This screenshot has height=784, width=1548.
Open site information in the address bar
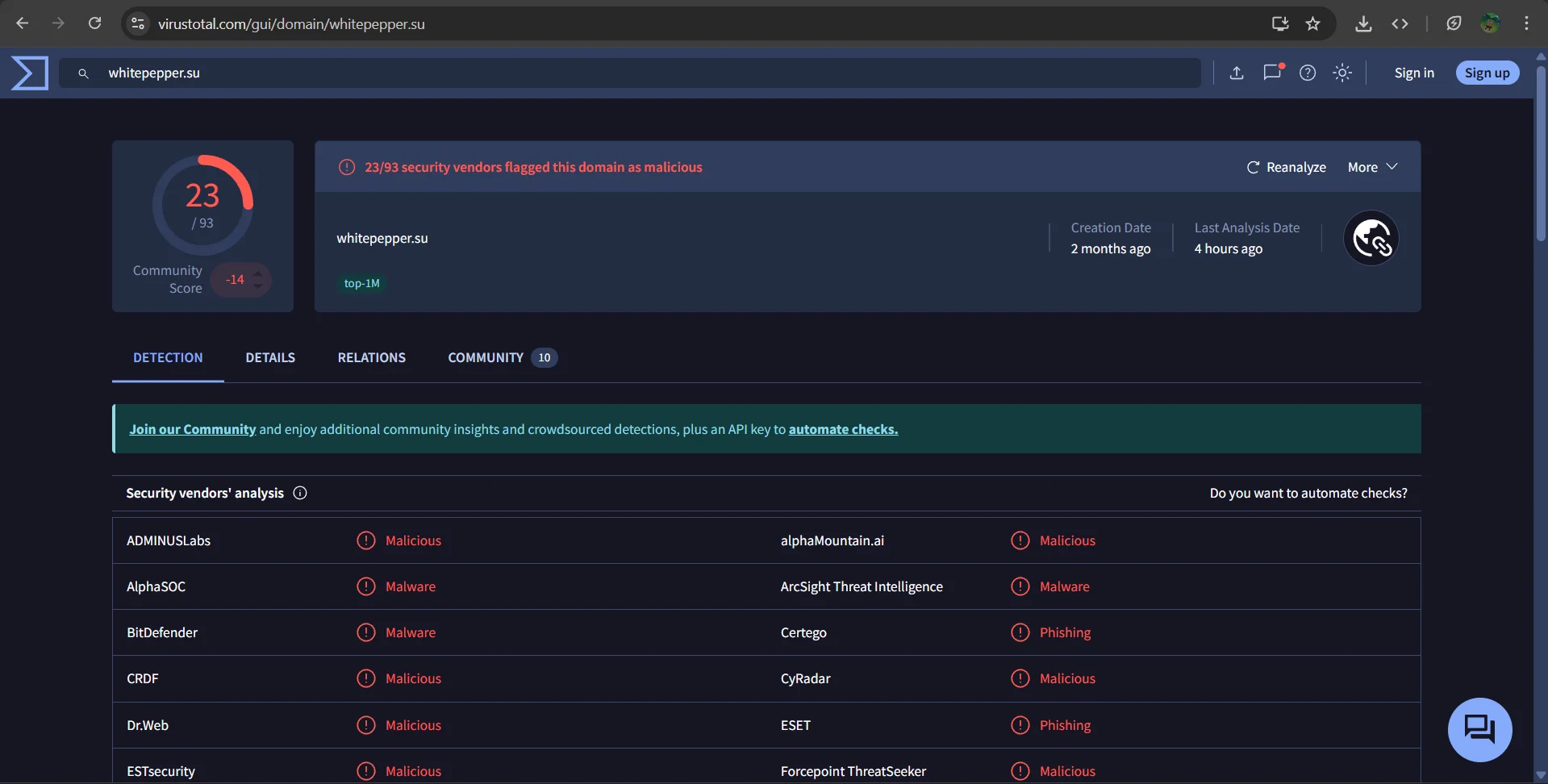[137, 23]
